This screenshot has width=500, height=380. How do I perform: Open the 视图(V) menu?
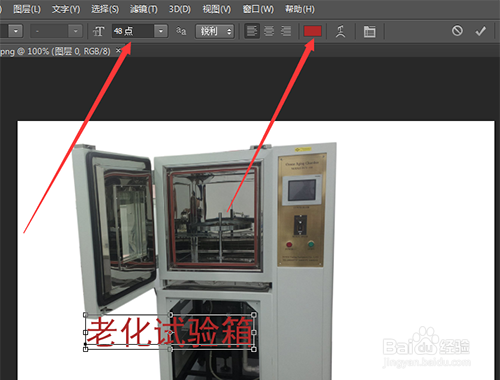[x=217, y=9]
